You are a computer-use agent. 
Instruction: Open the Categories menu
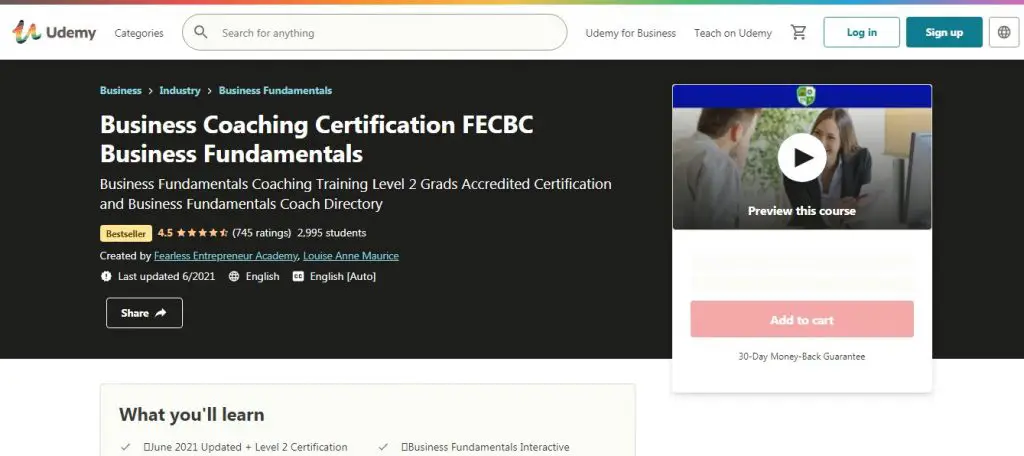click(139, 33)
